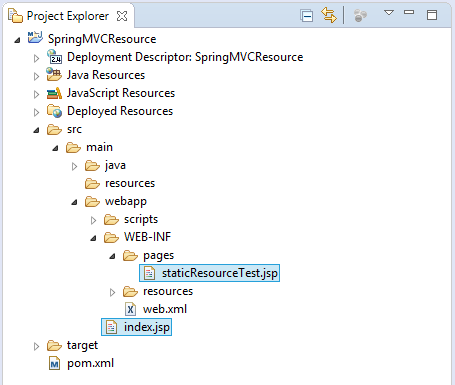Expand the Java Resources node

(36, 76)
